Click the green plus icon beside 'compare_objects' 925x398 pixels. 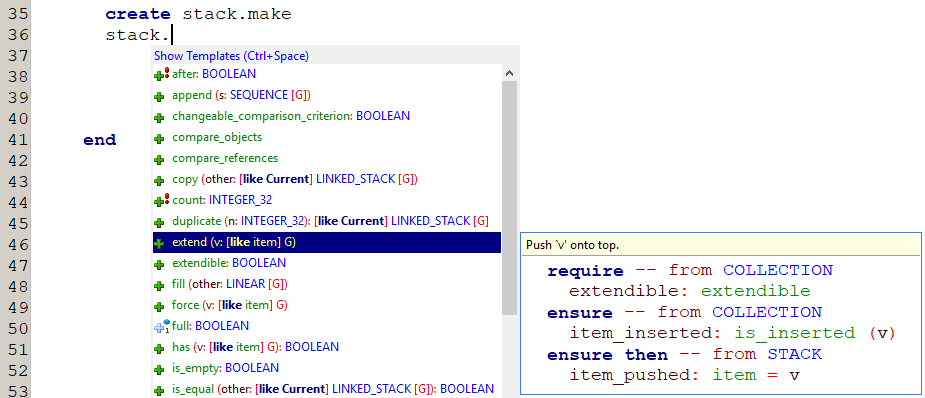(159, 139)
